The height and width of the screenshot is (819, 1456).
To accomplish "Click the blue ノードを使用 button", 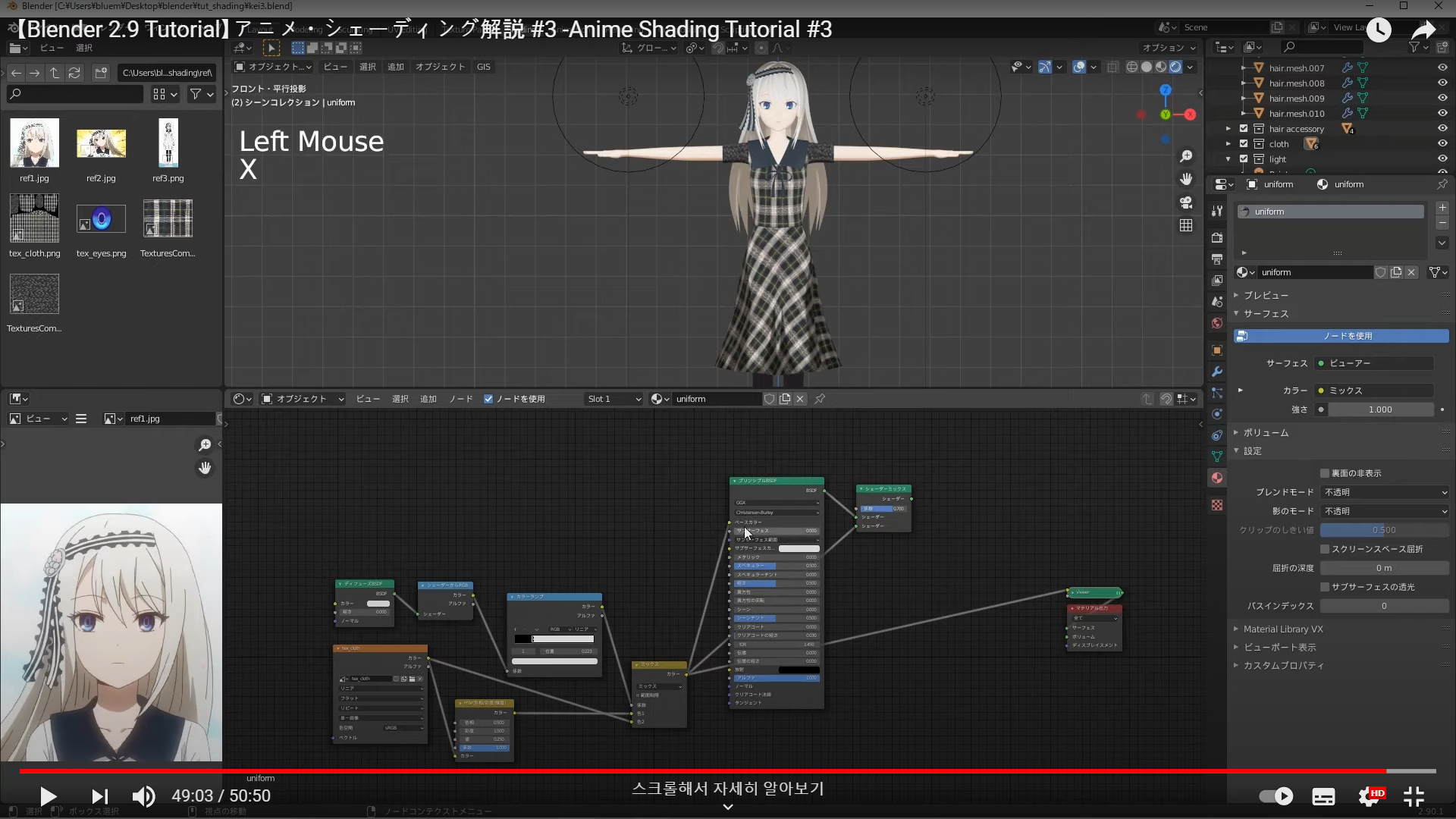I will coord(1341,336).
